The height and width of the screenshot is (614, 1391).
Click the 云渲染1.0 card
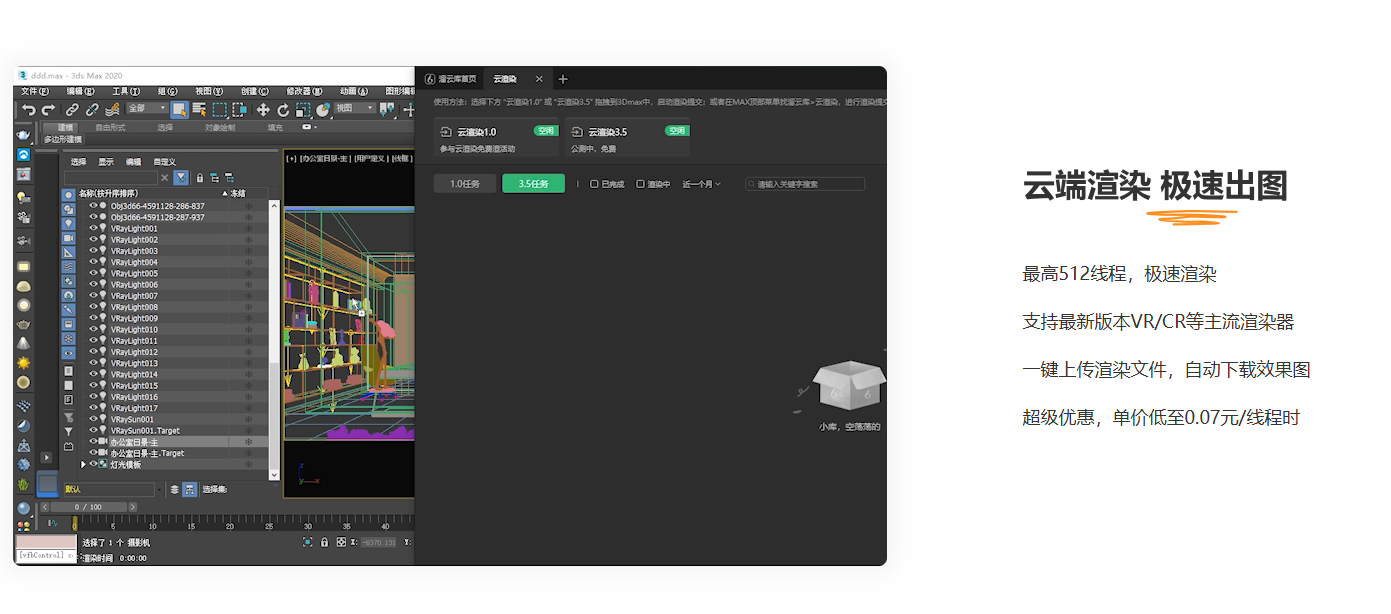point(498,137)
